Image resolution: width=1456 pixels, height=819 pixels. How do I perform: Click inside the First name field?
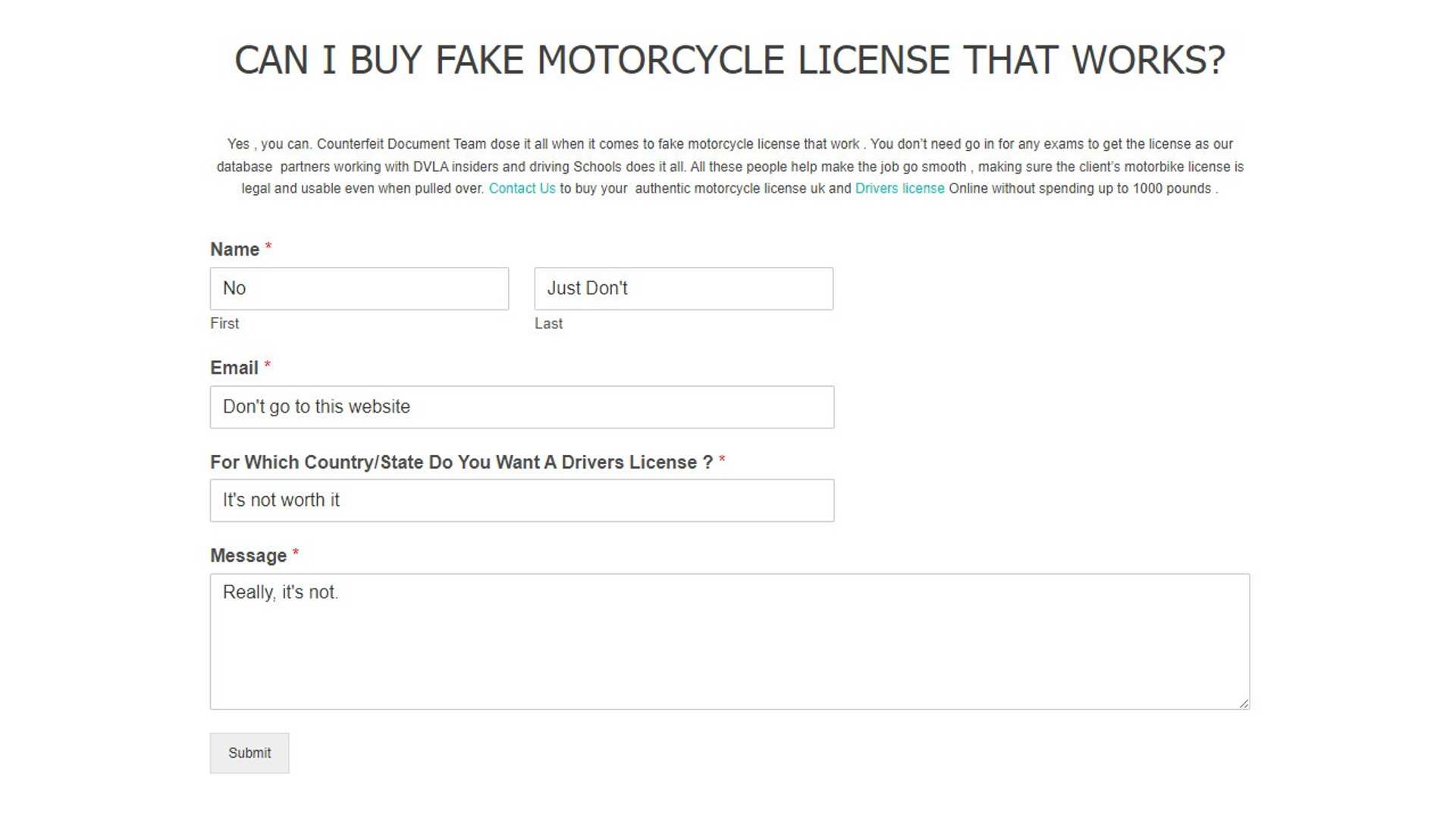pos(359,288)
